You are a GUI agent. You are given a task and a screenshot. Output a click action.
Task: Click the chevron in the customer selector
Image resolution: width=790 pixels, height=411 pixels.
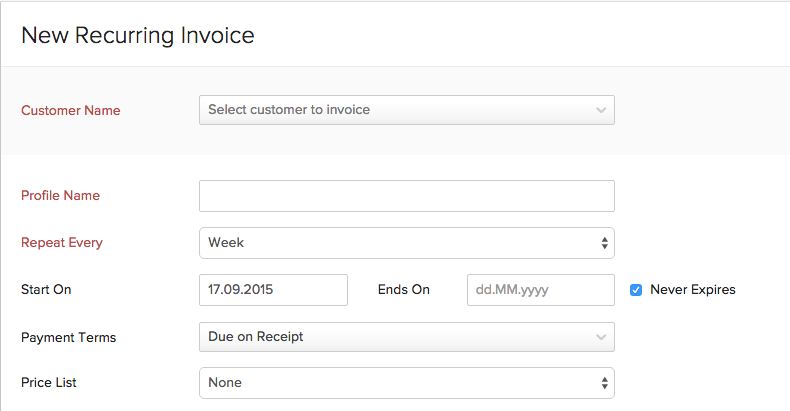click(x=600, y=110)
